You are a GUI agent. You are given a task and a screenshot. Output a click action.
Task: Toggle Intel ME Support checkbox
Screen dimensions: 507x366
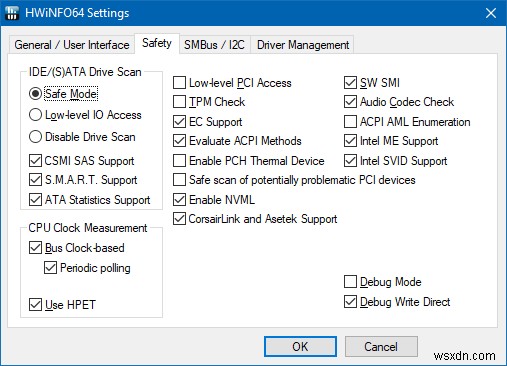click(350, 141)
